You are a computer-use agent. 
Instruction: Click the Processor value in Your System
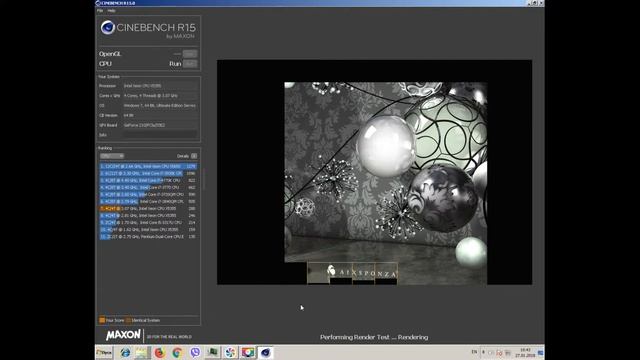click(142, 86)
